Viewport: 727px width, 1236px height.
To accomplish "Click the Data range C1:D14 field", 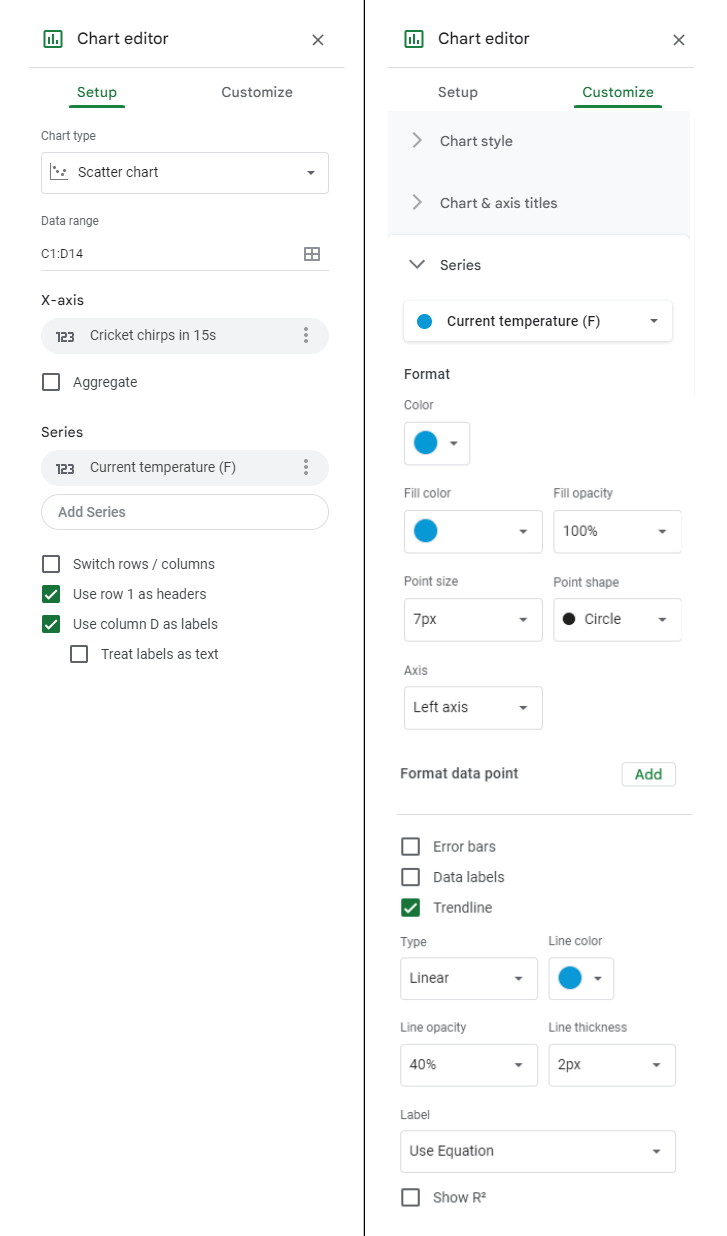I will pos(165,254).
